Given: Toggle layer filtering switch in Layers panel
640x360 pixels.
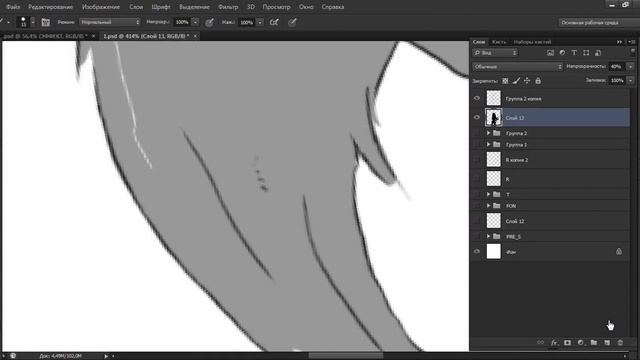Looking at the screenshot, I should (633, 52).
